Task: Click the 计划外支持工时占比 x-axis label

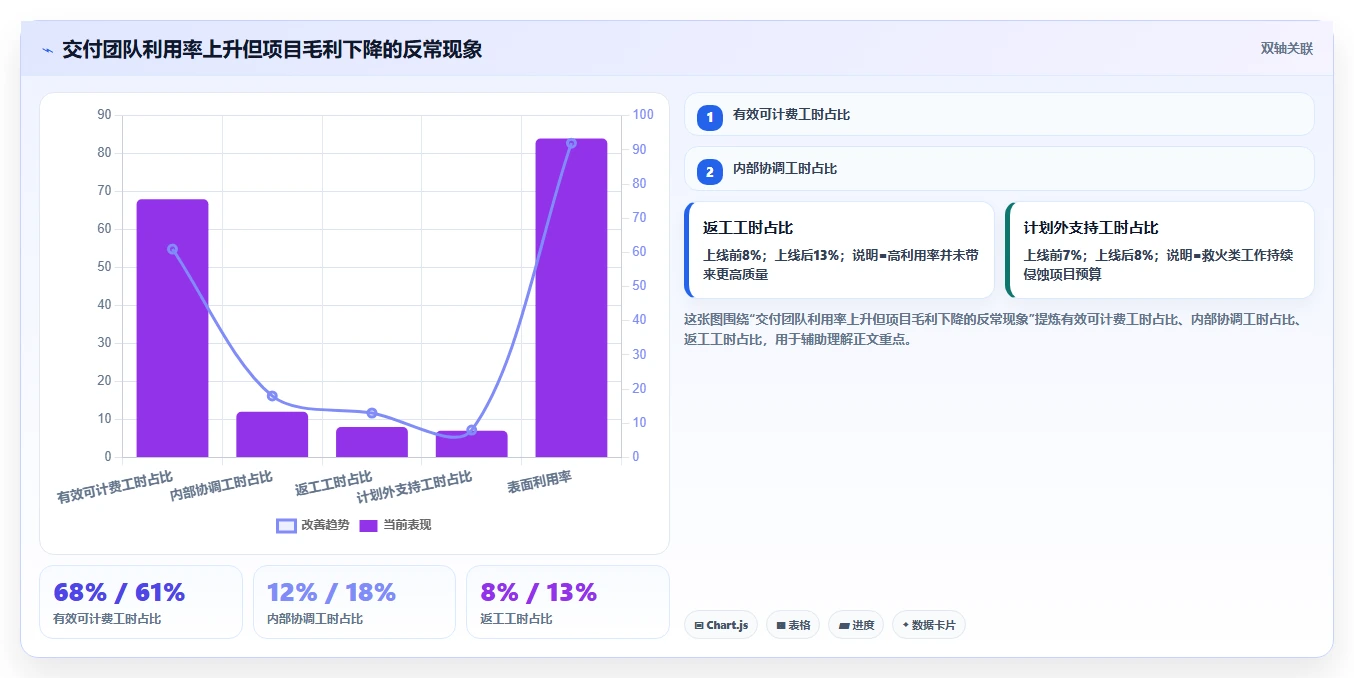Action: pos(414,487)
